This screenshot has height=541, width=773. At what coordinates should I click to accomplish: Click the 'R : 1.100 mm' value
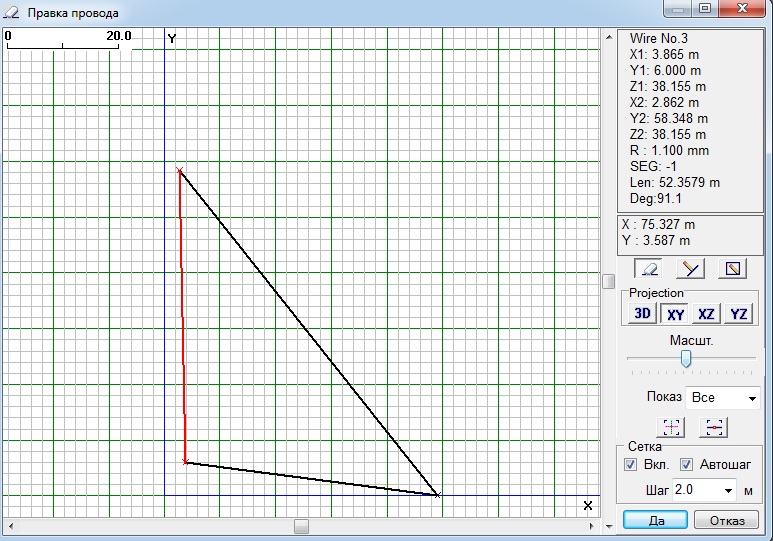[669, 150]
